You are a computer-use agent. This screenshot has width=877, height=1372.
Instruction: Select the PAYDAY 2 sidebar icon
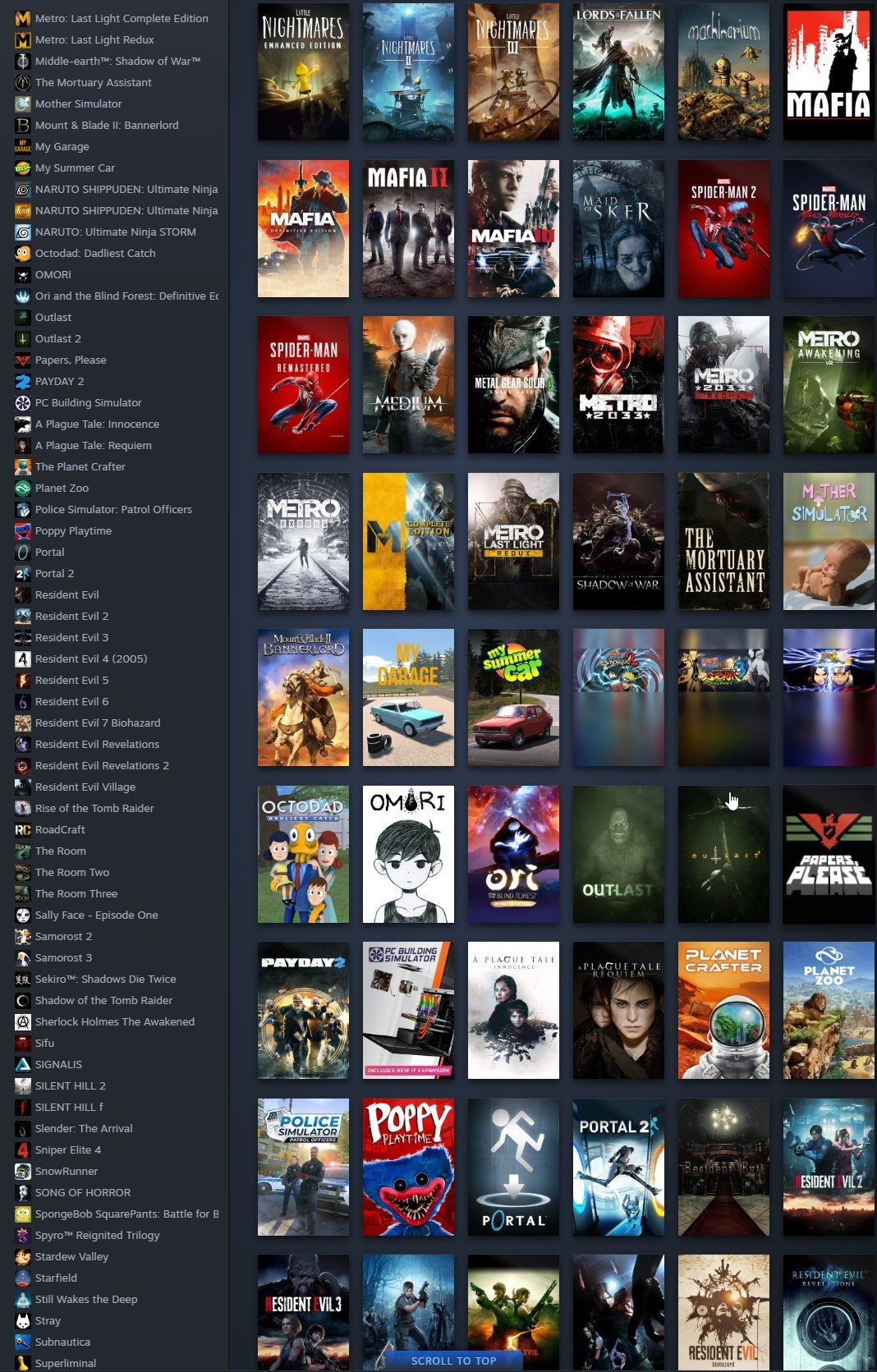pos(23,381)
